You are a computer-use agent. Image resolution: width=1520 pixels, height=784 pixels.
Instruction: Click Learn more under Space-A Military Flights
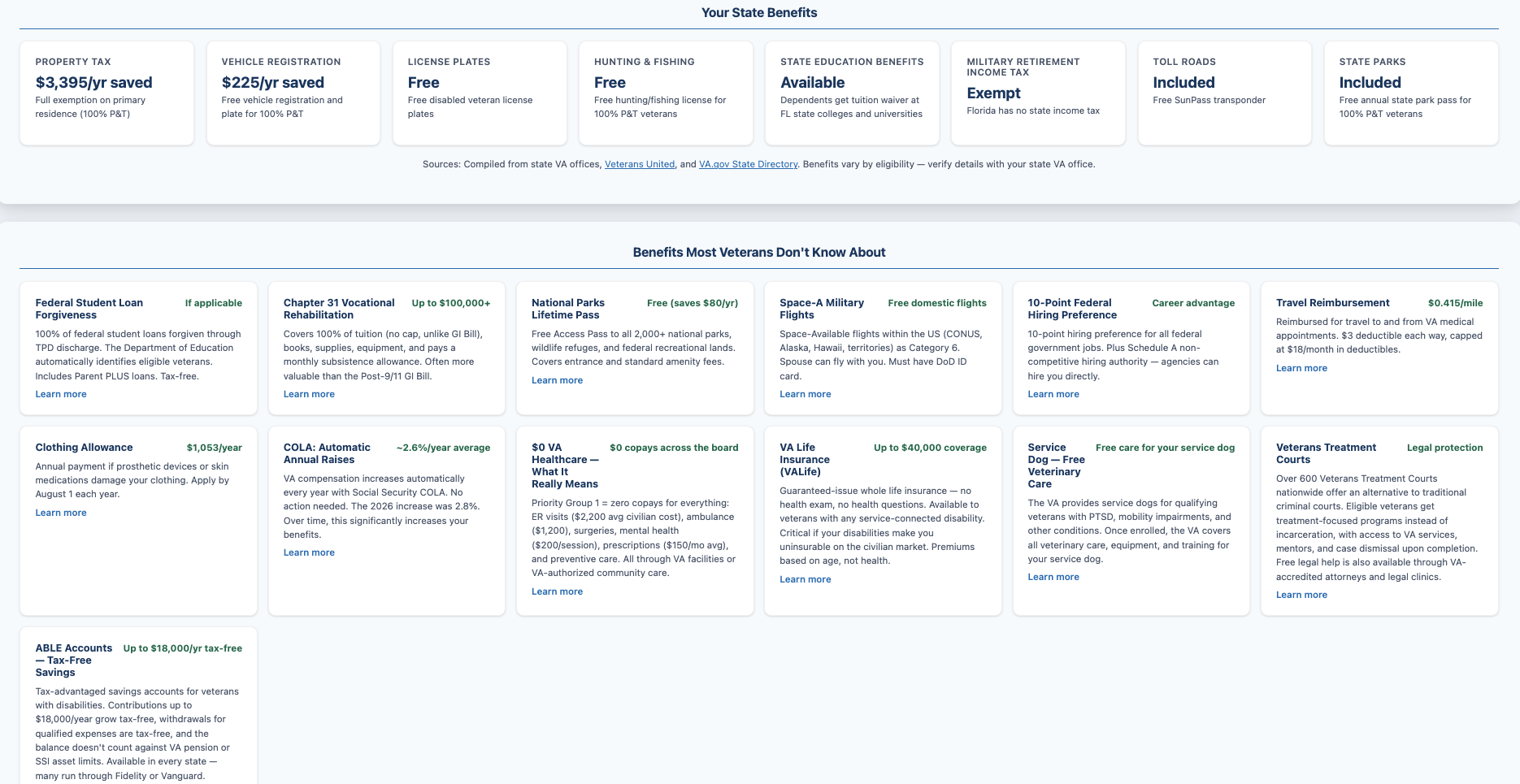pyautogui.click(x=805, y=394)
